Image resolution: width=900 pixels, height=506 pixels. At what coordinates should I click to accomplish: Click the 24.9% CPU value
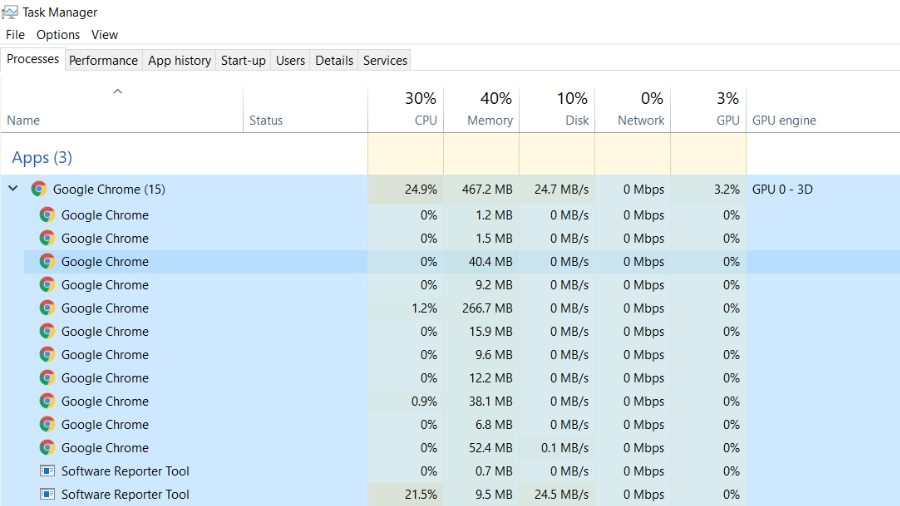[421, 189]
